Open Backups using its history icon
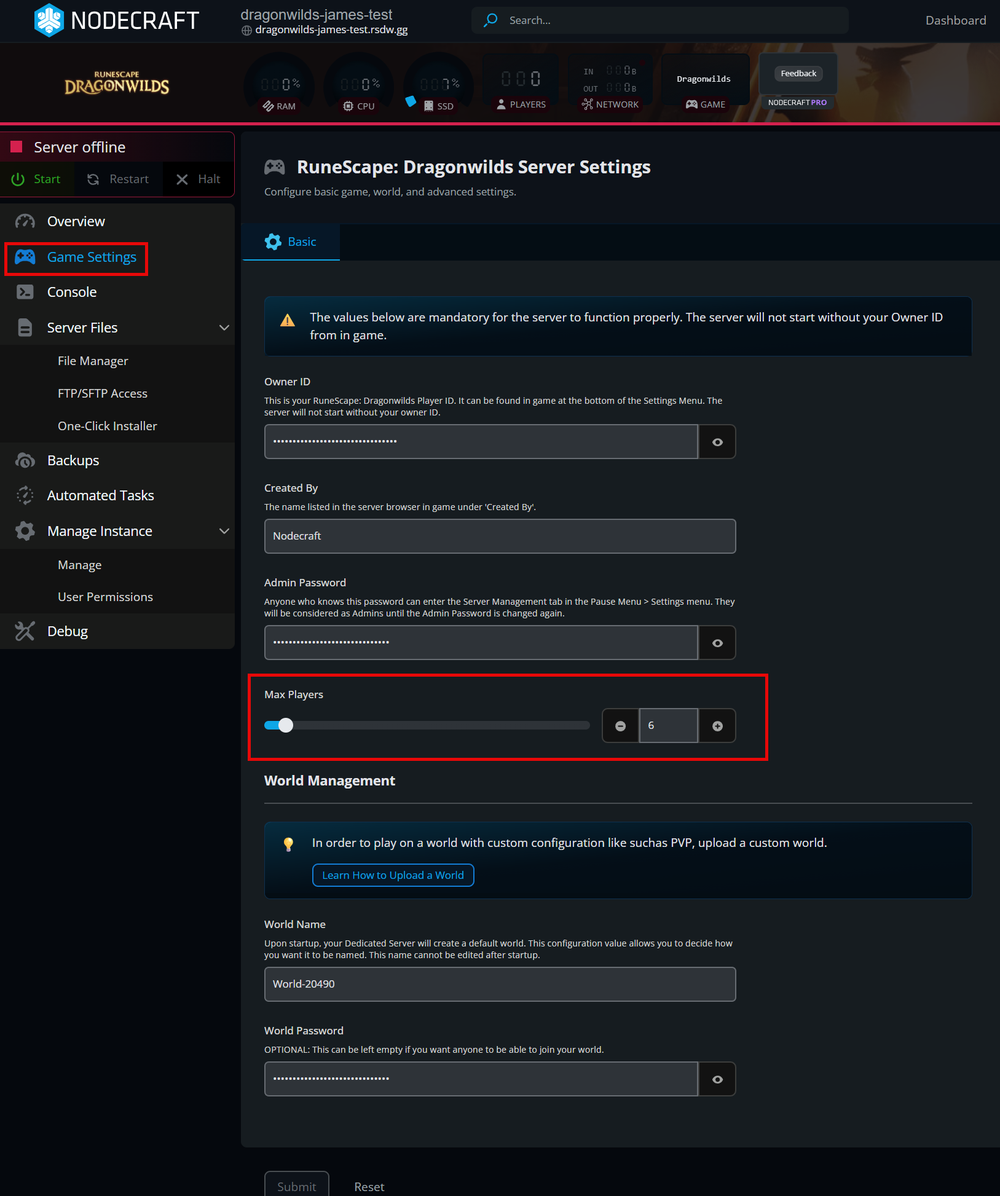The width and height of the screenshot is (1000, 1196). 24,460
